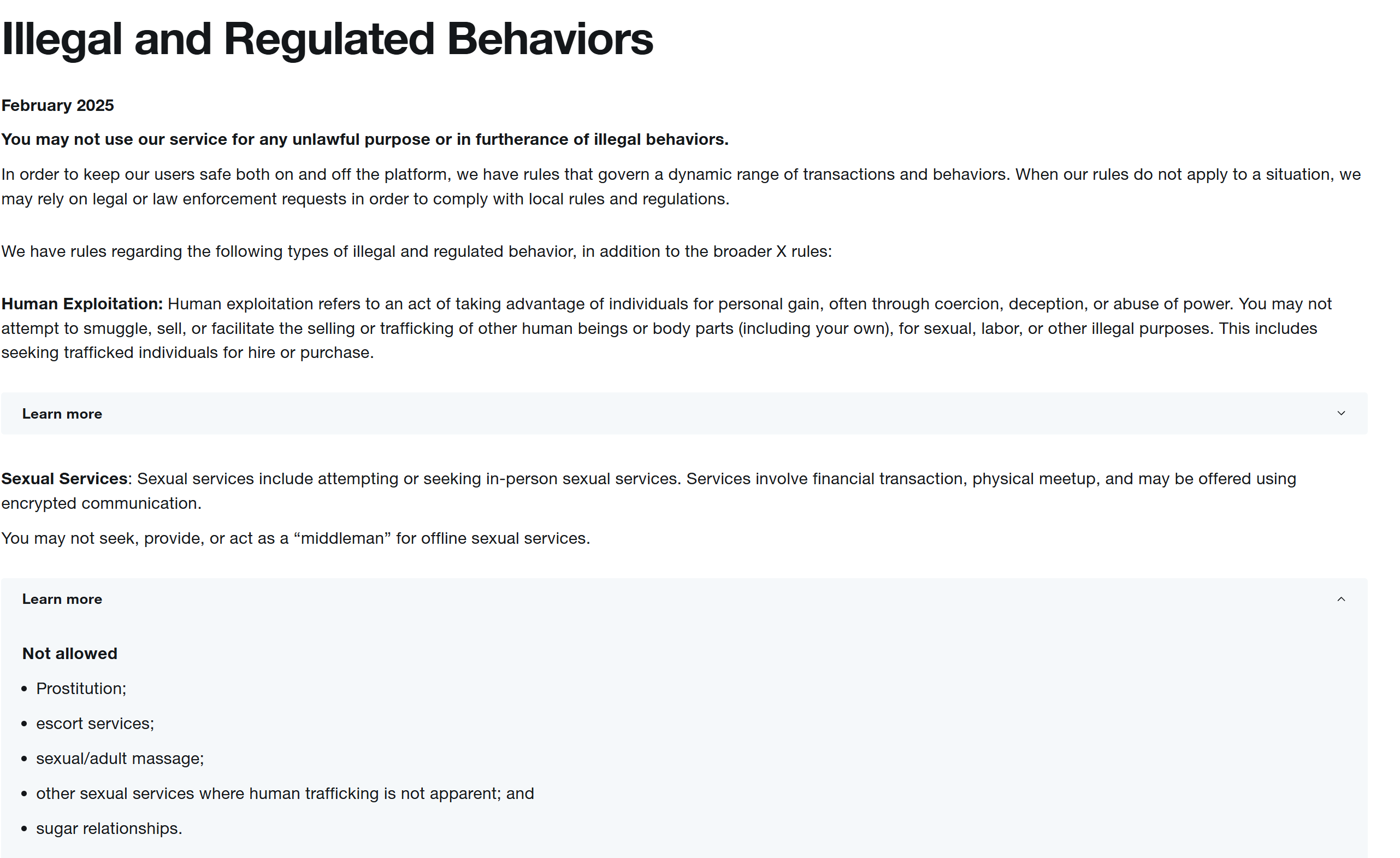Select the human trafficking not apparent item
Image resolution: width=1400 pixels, height=858 pixels.
point(285,794)
